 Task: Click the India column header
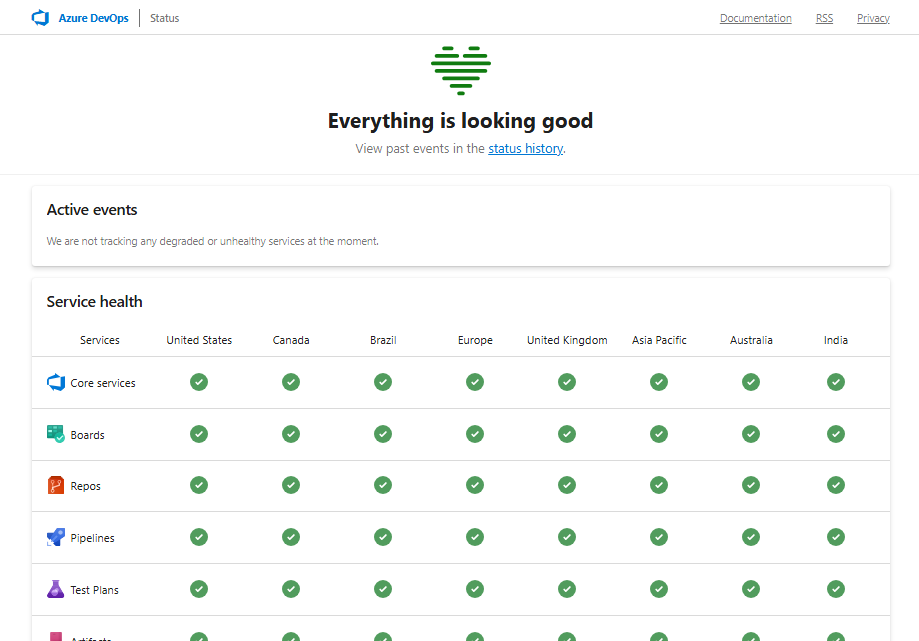pos(836,340)
